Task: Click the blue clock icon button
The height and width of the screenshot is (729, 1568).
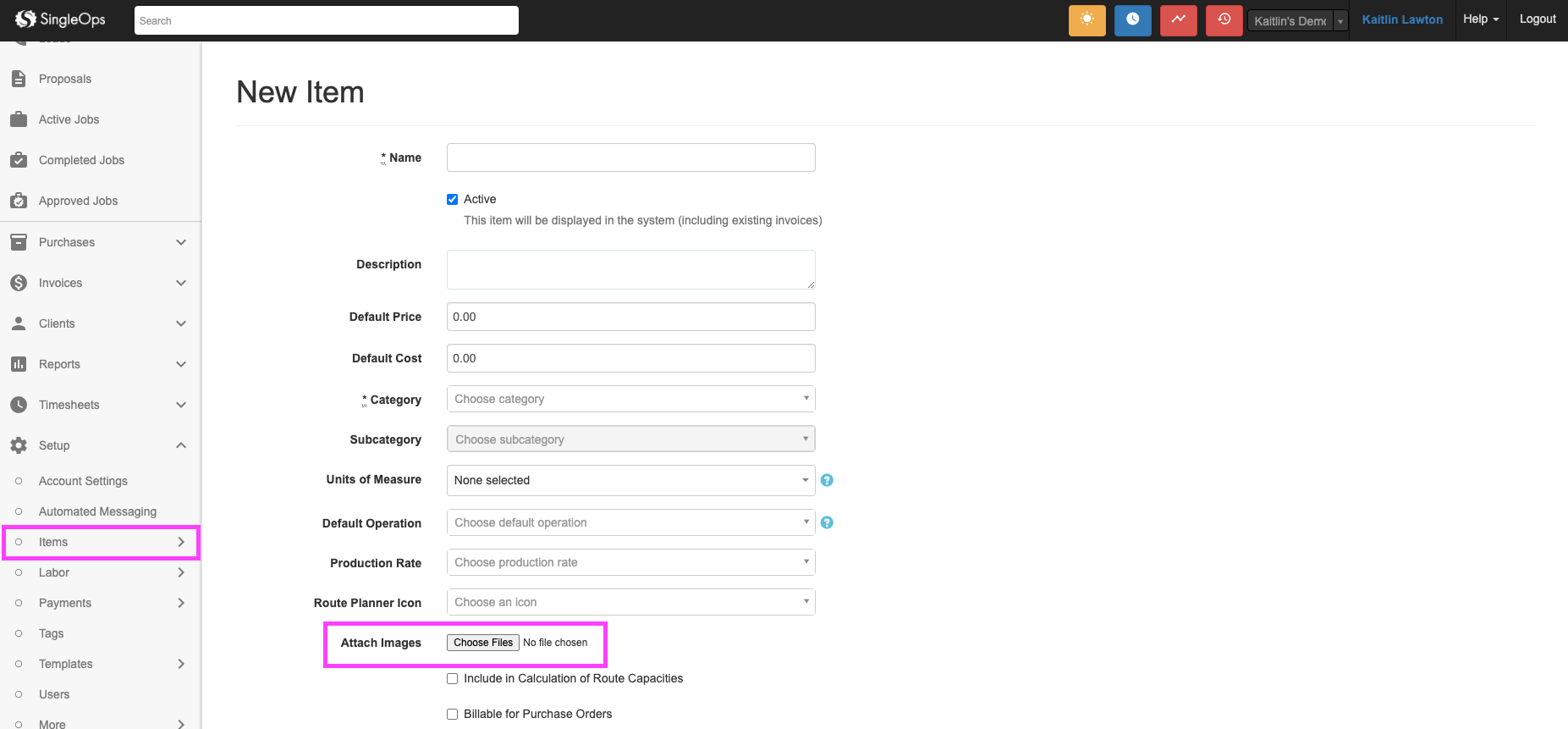Action: [1132, 20]
